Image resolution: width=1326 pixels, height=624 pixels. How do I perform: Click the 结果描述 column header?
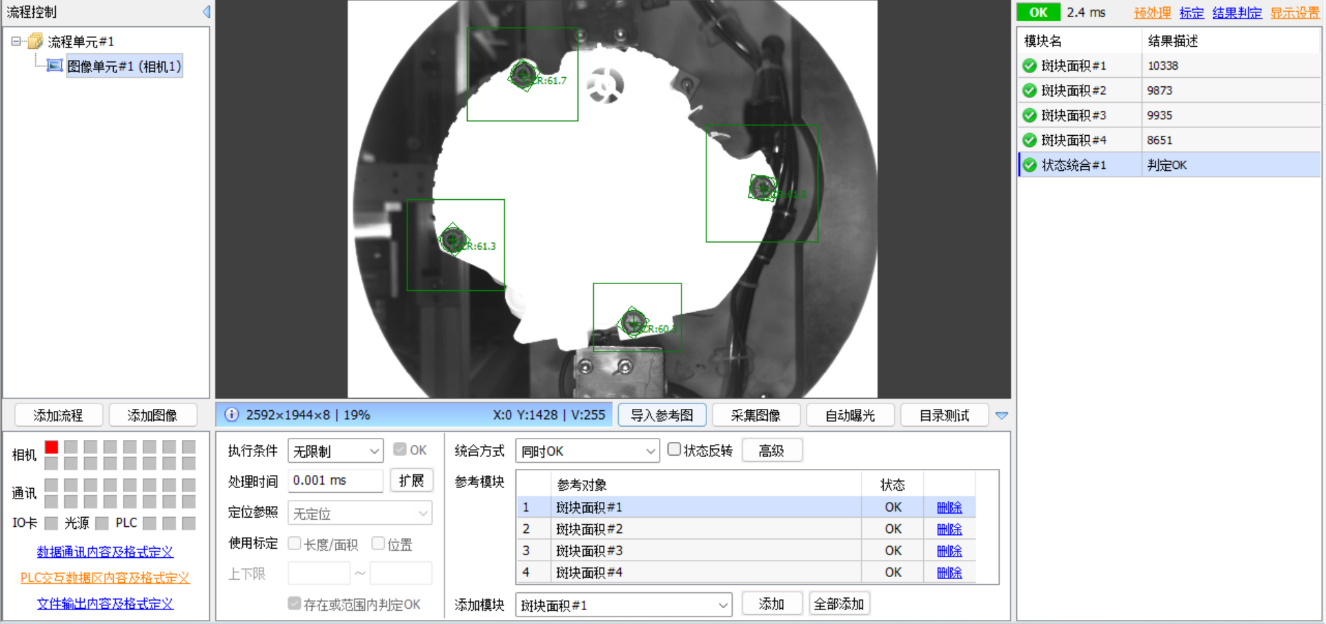point(1231,41)
